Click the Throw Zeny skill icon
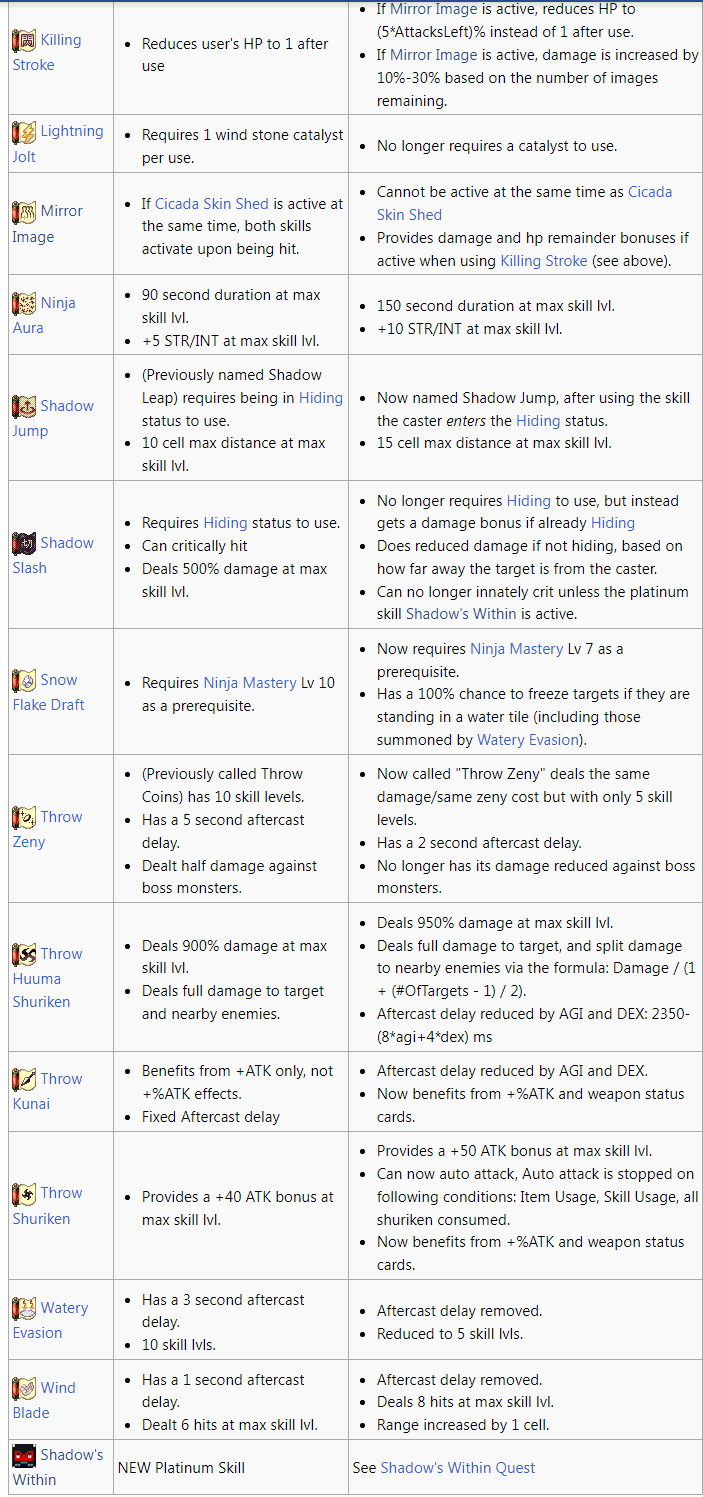The height and width of the screenshot is (1497, 703). coord(24,817)
